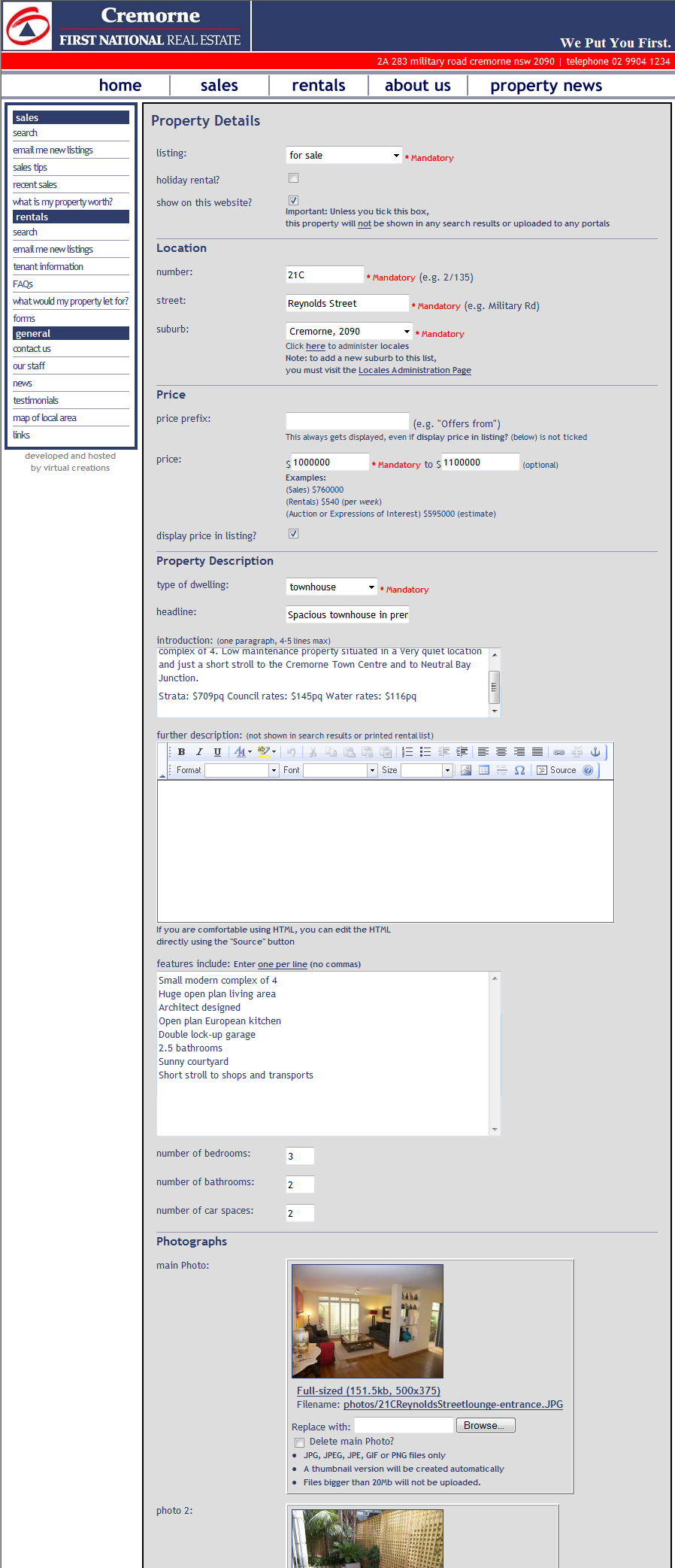Open property news in top navigation
This screenshot has width=675, height=1568.
[x=546, y=86]
